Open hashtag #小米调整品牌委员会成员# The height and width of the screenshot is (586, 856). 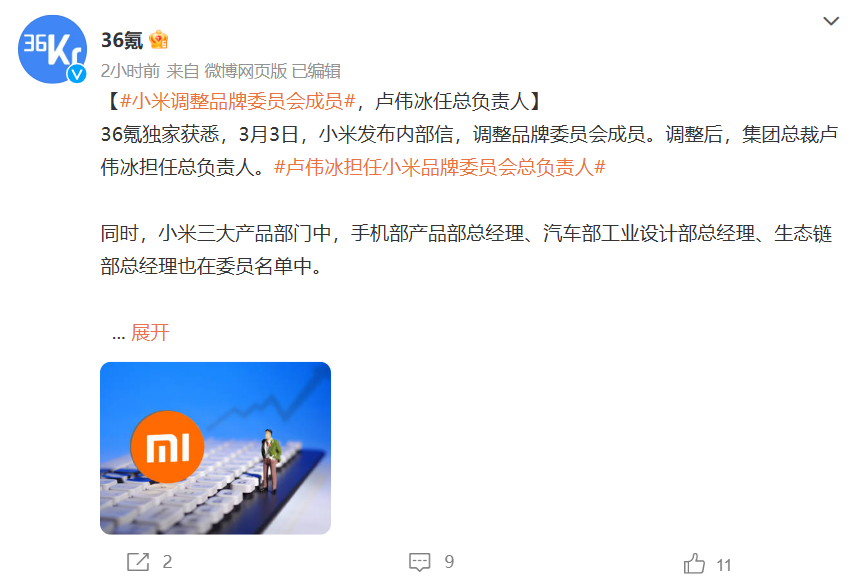(x=237, y=101)
